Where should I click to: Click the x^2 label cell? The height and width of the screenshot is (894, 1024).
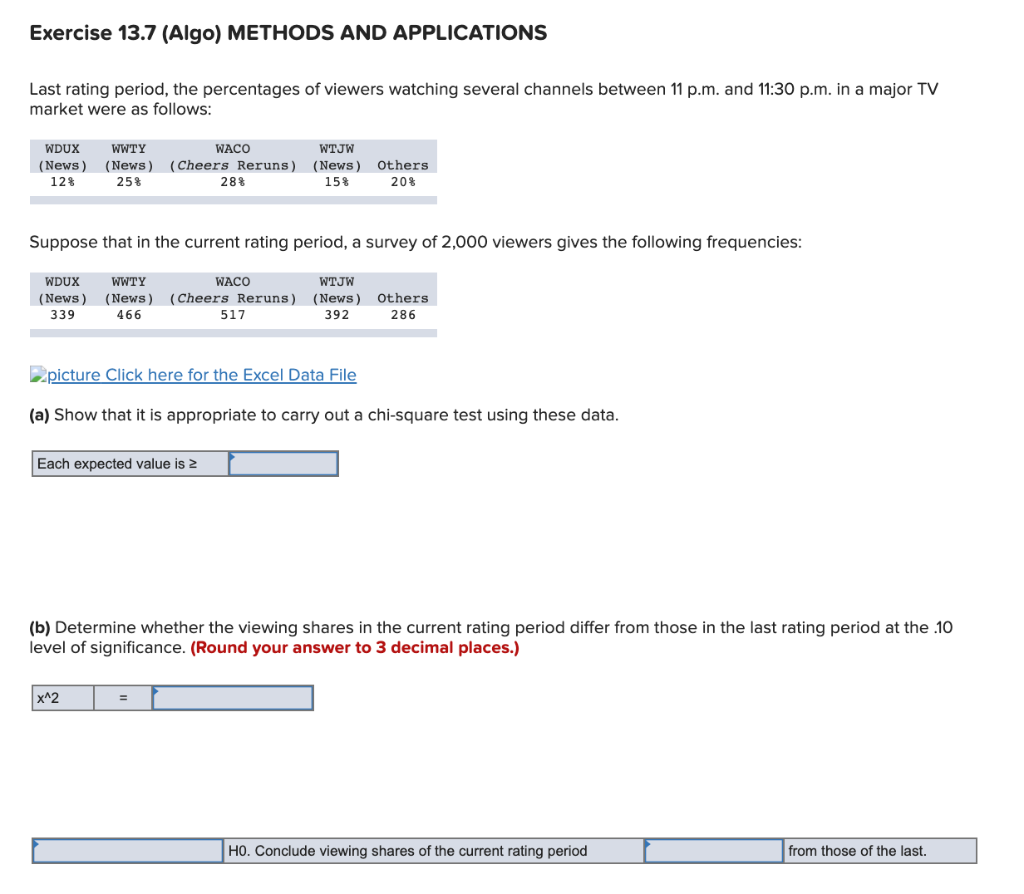click(x=62, y=697)
